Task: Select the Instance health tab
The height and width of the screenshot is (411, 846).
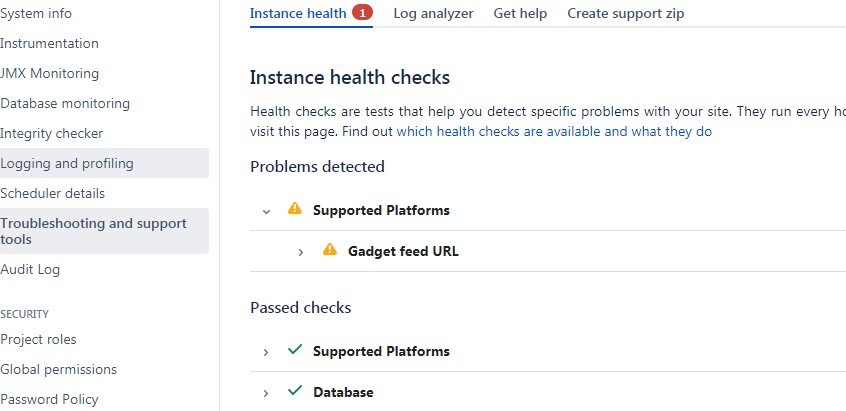Action: tap(298, 13)
